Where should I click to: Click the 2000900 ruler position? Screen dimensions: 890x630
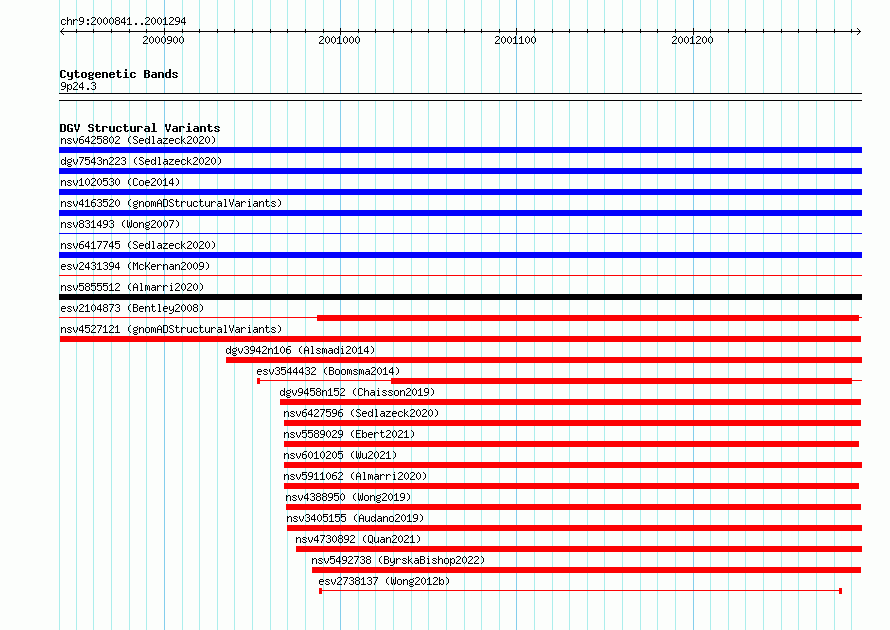click(x=163, y=40)
